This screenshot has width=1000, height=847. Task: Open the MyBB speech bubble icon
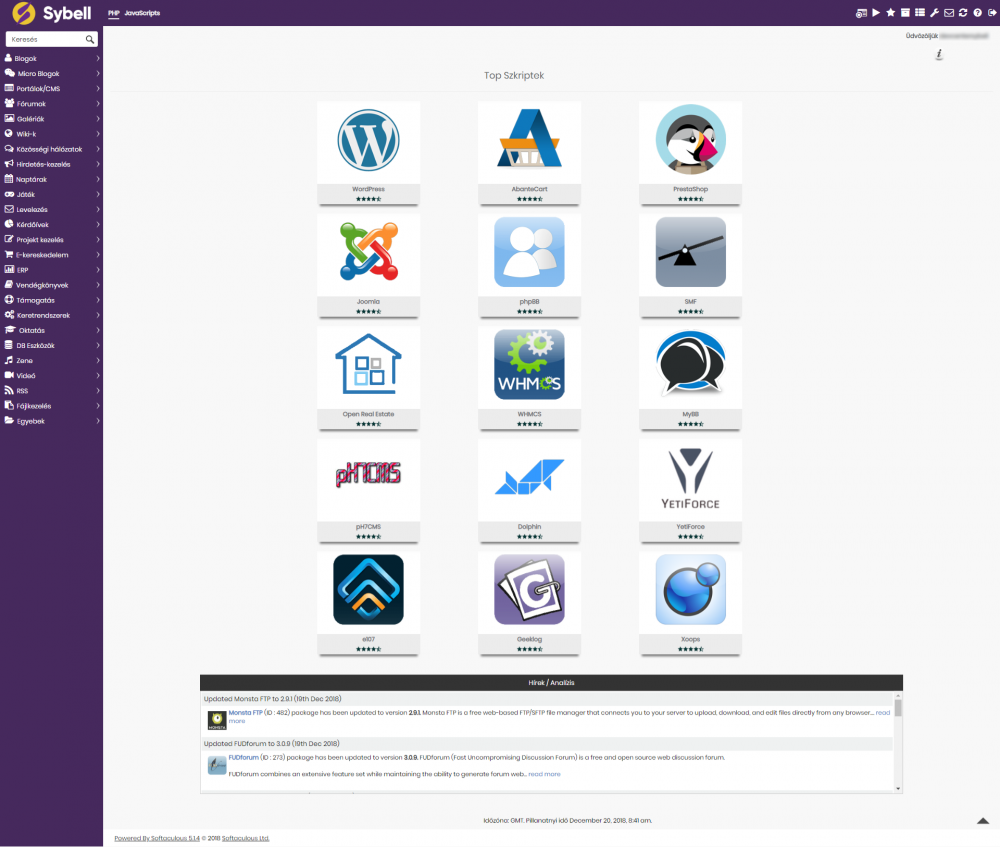[x=691, y=362]
